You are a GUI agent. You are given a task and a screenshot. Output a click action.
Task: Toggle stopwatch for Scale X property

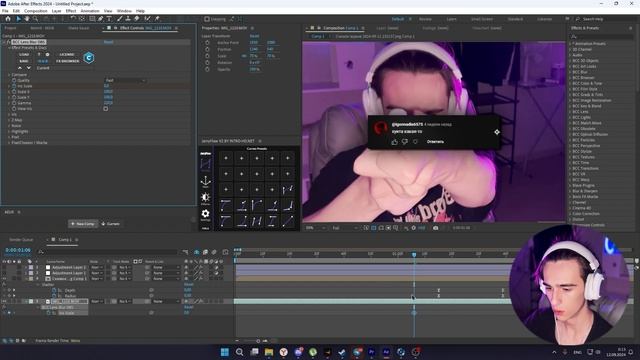(x=14, y=92)
